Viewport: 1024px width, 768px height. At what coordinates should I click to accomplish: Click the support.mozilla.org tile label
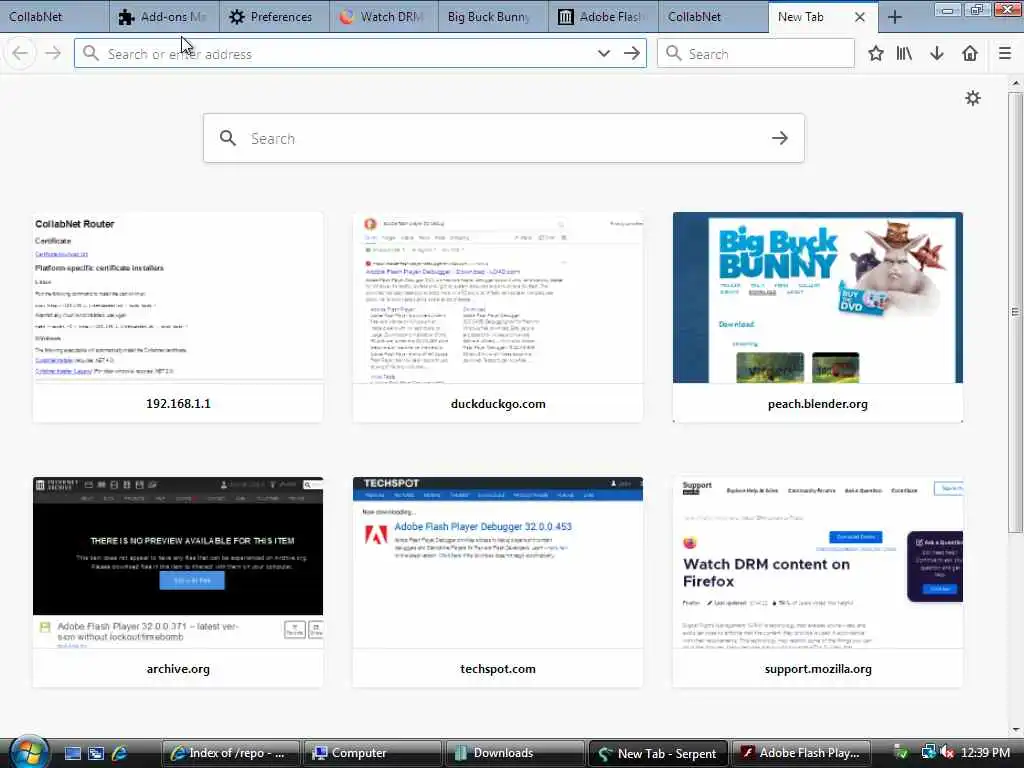818,669
